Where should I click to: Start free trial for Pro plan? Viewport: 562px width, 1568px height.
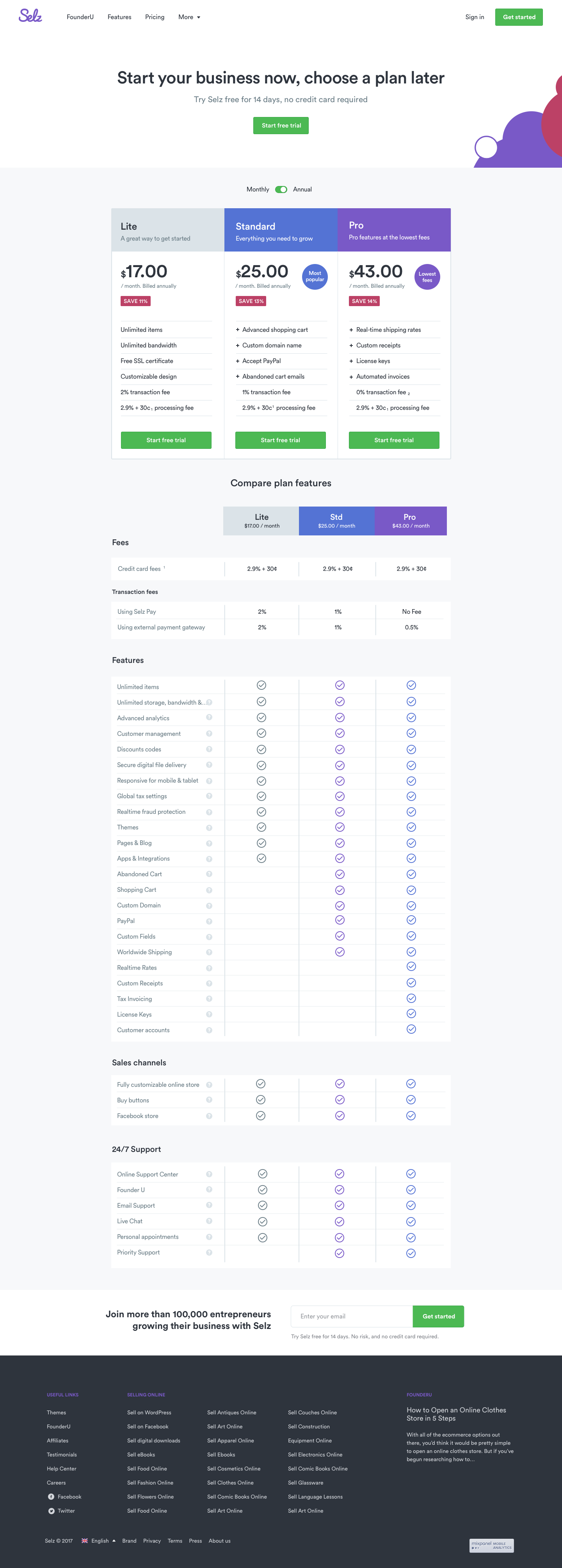[394, 440]
